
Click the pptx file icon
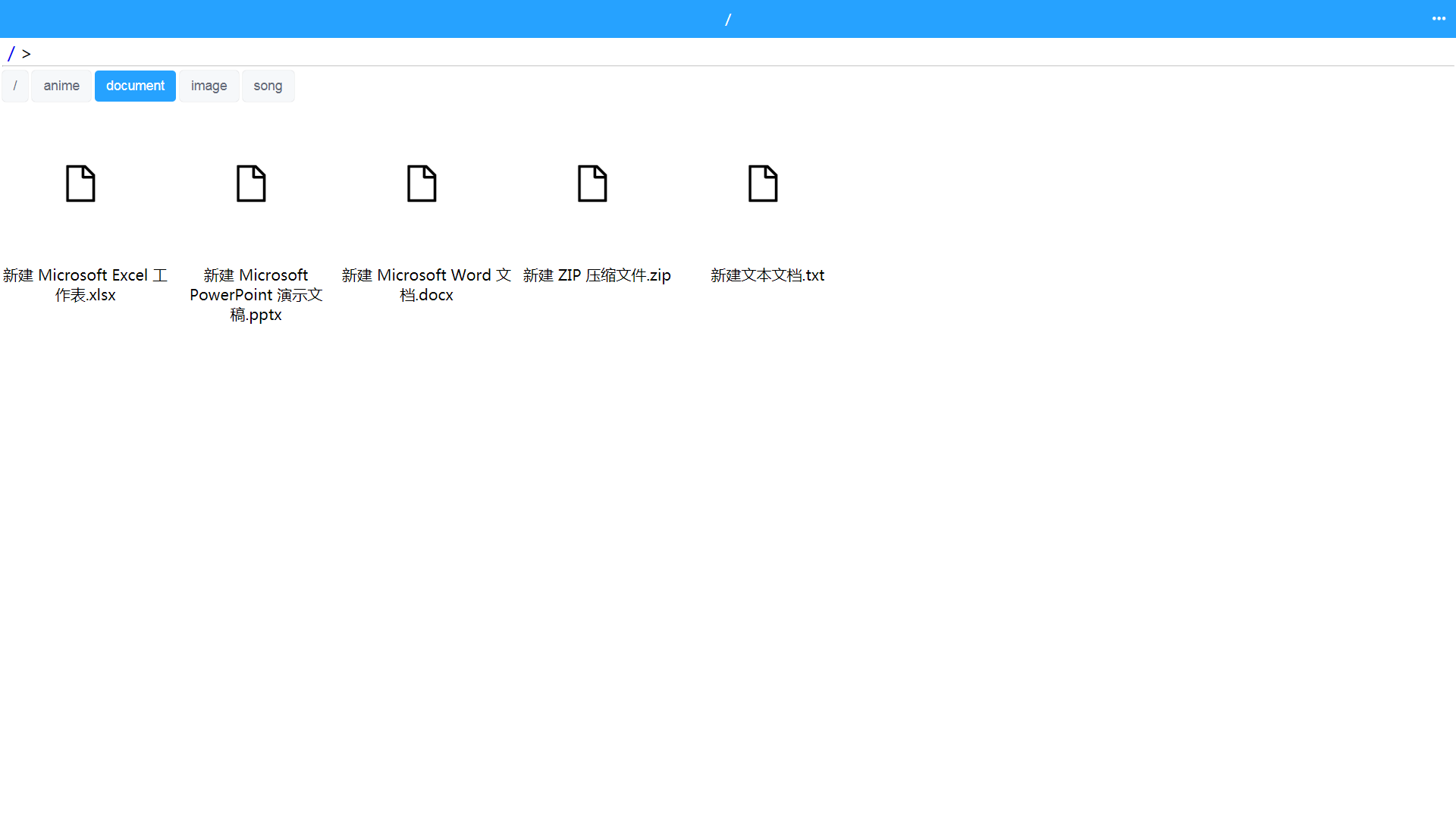click(251, 184)
